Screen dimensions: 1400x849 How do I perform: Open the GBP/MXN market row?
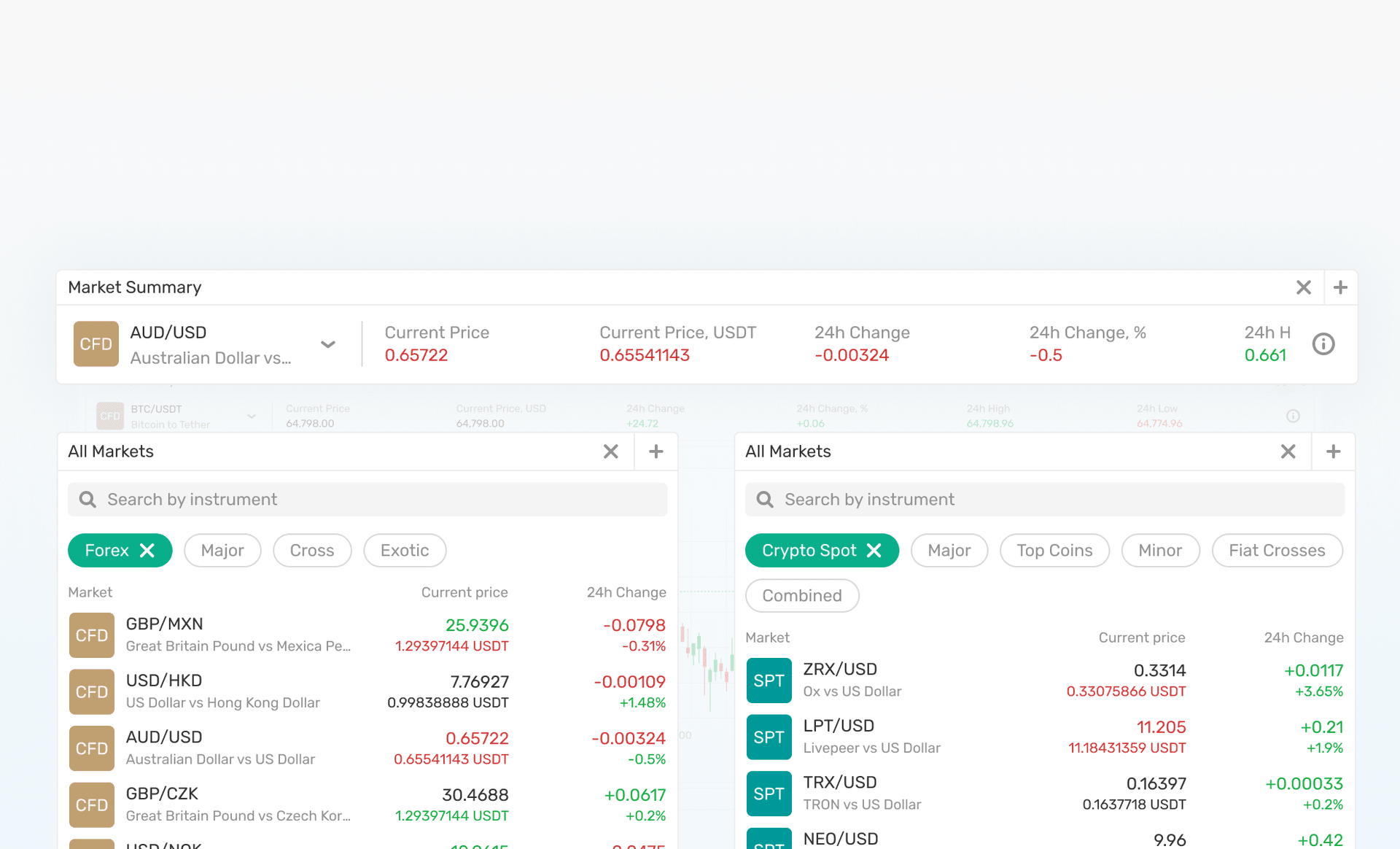pos(367,635)
